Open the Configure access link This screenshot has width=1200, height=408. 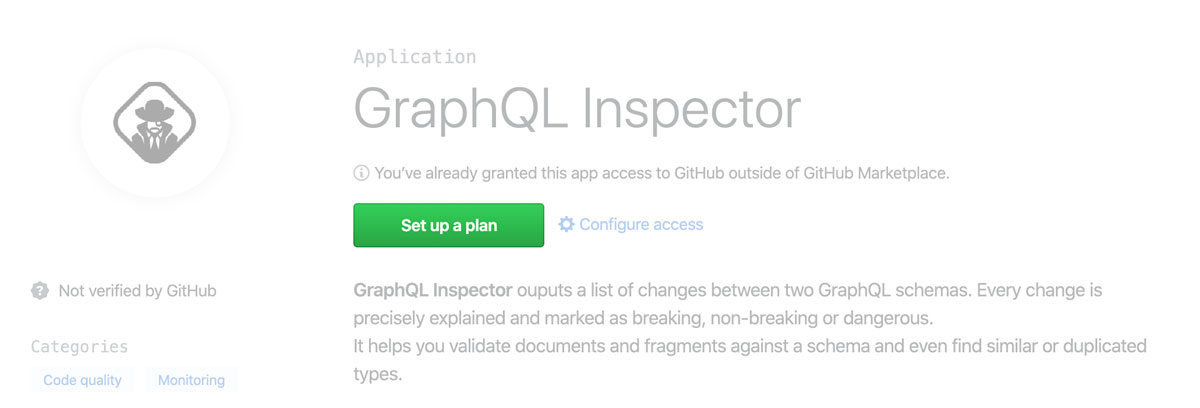click(641, 225)
